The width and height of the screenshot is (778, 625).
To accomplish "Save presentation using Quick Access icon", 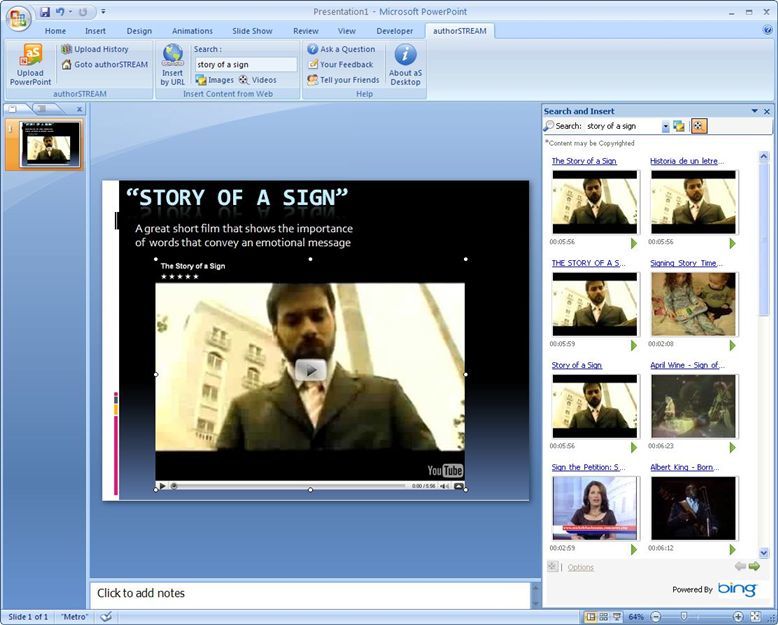I will (x=45, y=12).
